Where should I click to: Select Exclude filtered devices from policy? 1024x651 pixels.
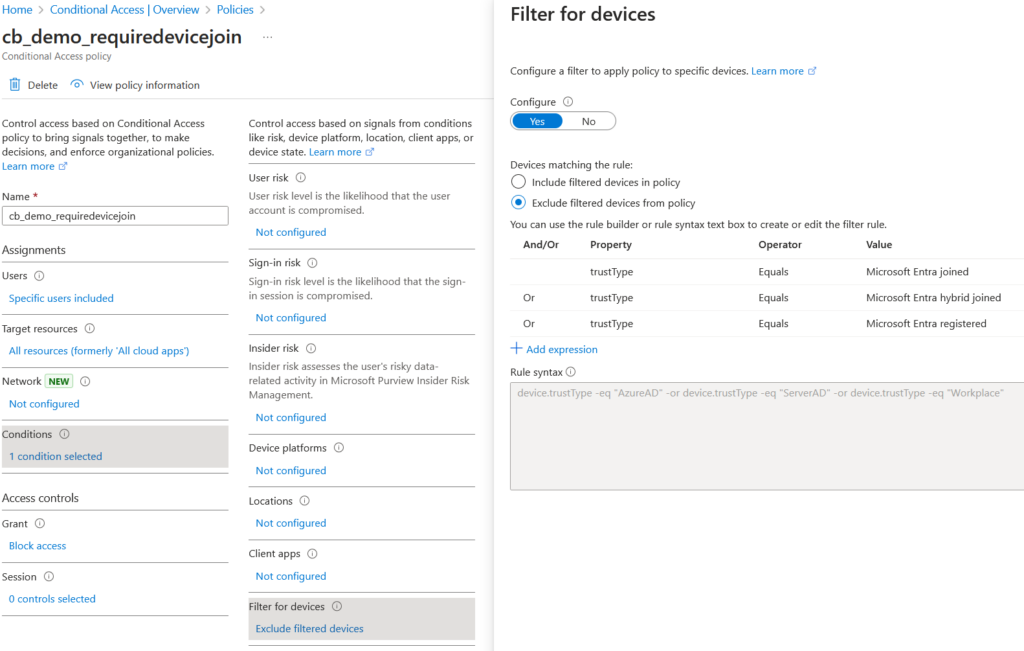518,202
